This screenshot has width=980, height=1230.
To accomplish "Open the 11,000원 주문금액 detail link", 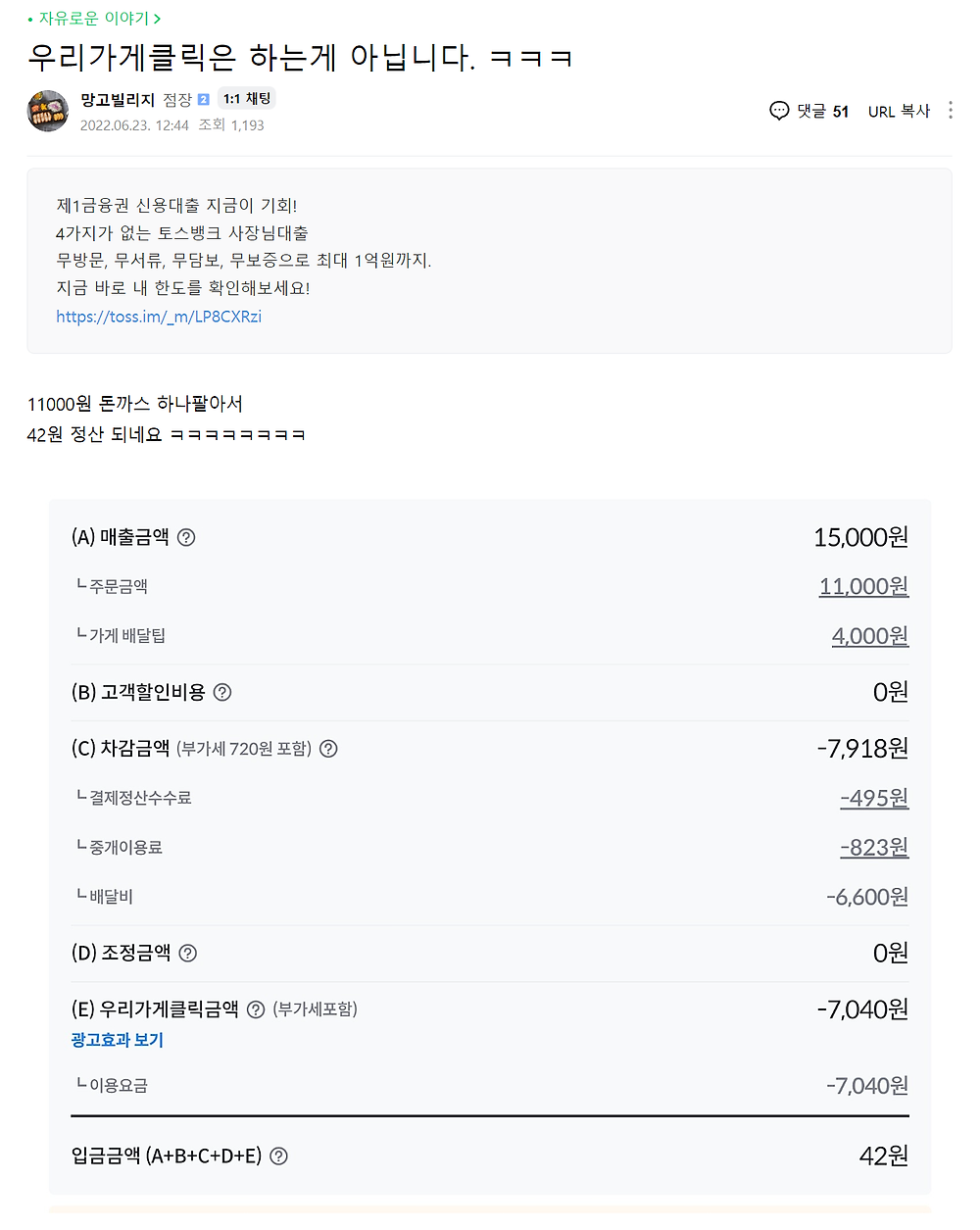I will coord(863,586).
